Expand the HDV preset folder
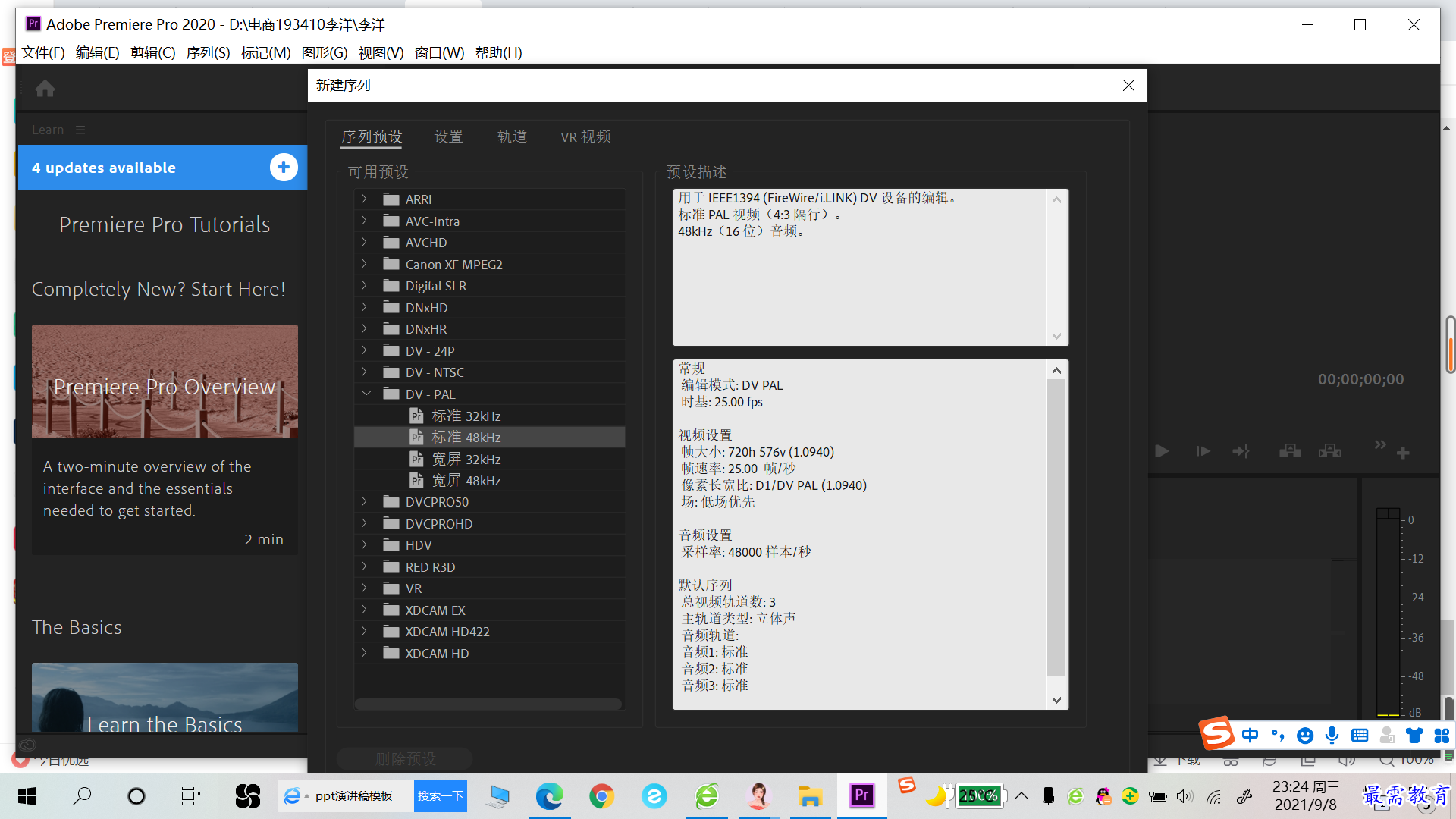This screenshot has width=1456, height=819. coord(365,545)
